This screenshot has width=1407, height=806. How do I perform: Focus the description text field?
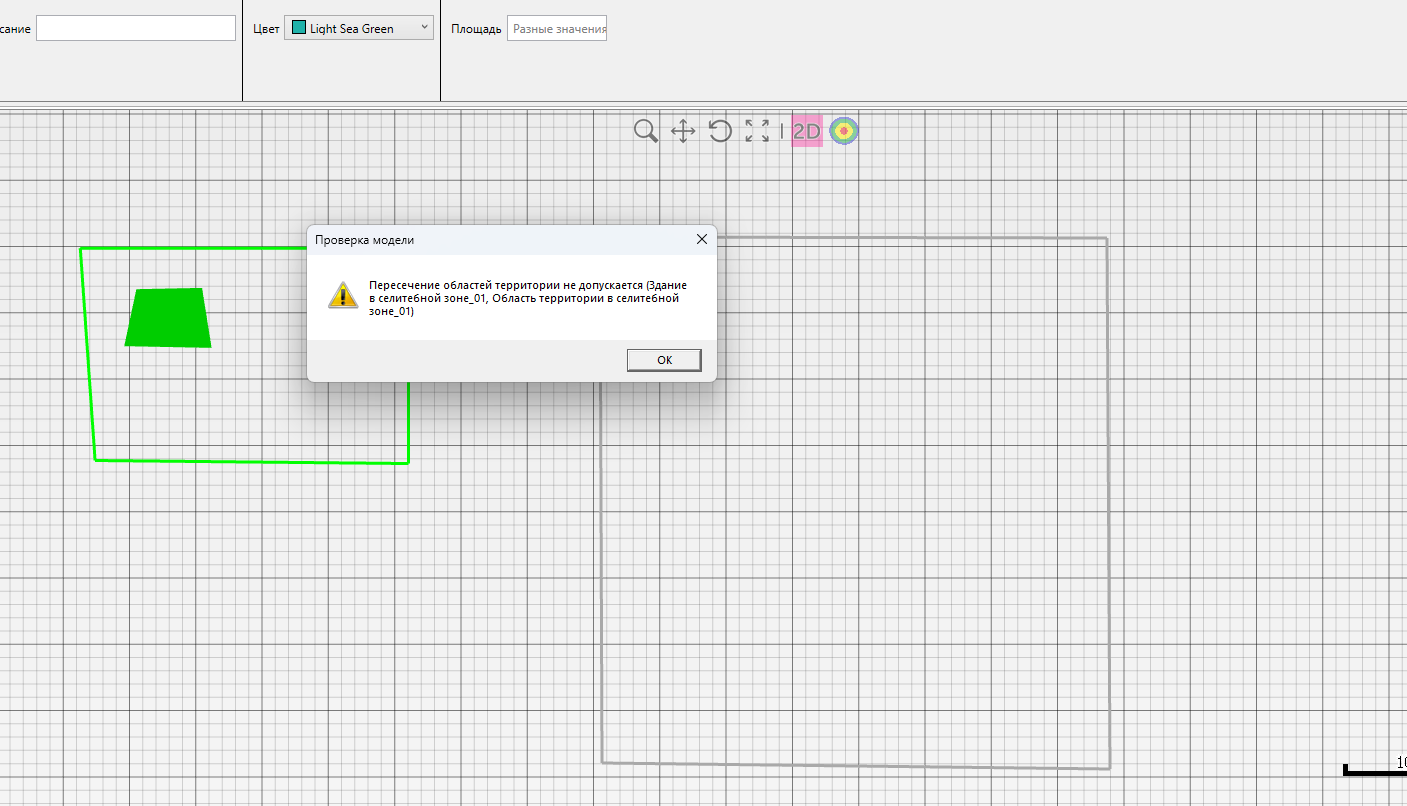(x=136, y=29)
